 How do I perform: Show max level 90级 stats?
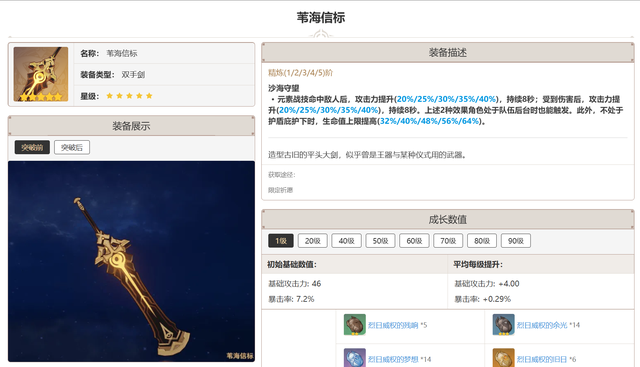516,241
